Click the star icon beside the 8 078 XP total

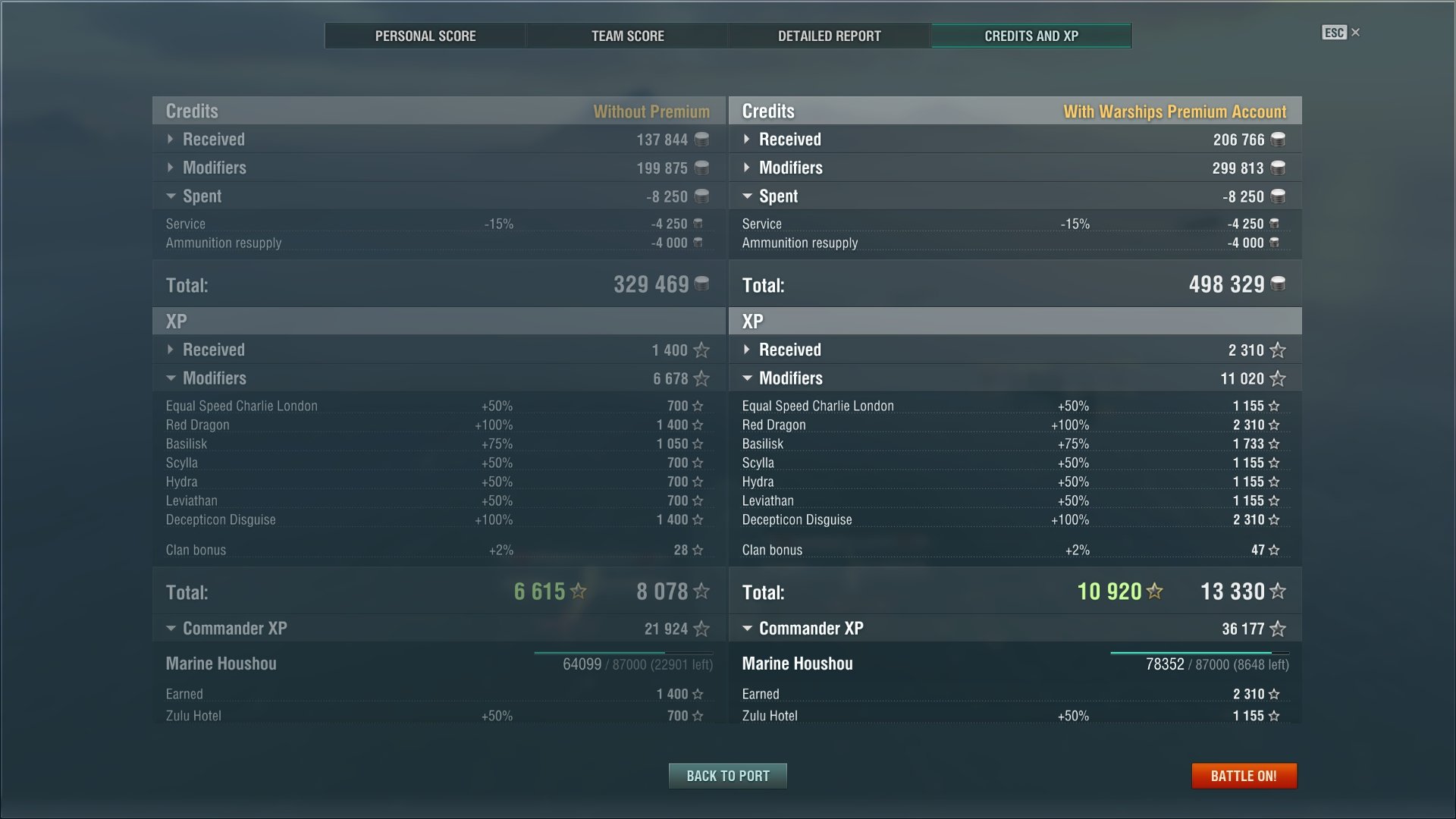pyautogui.click(x=701, y=591)
